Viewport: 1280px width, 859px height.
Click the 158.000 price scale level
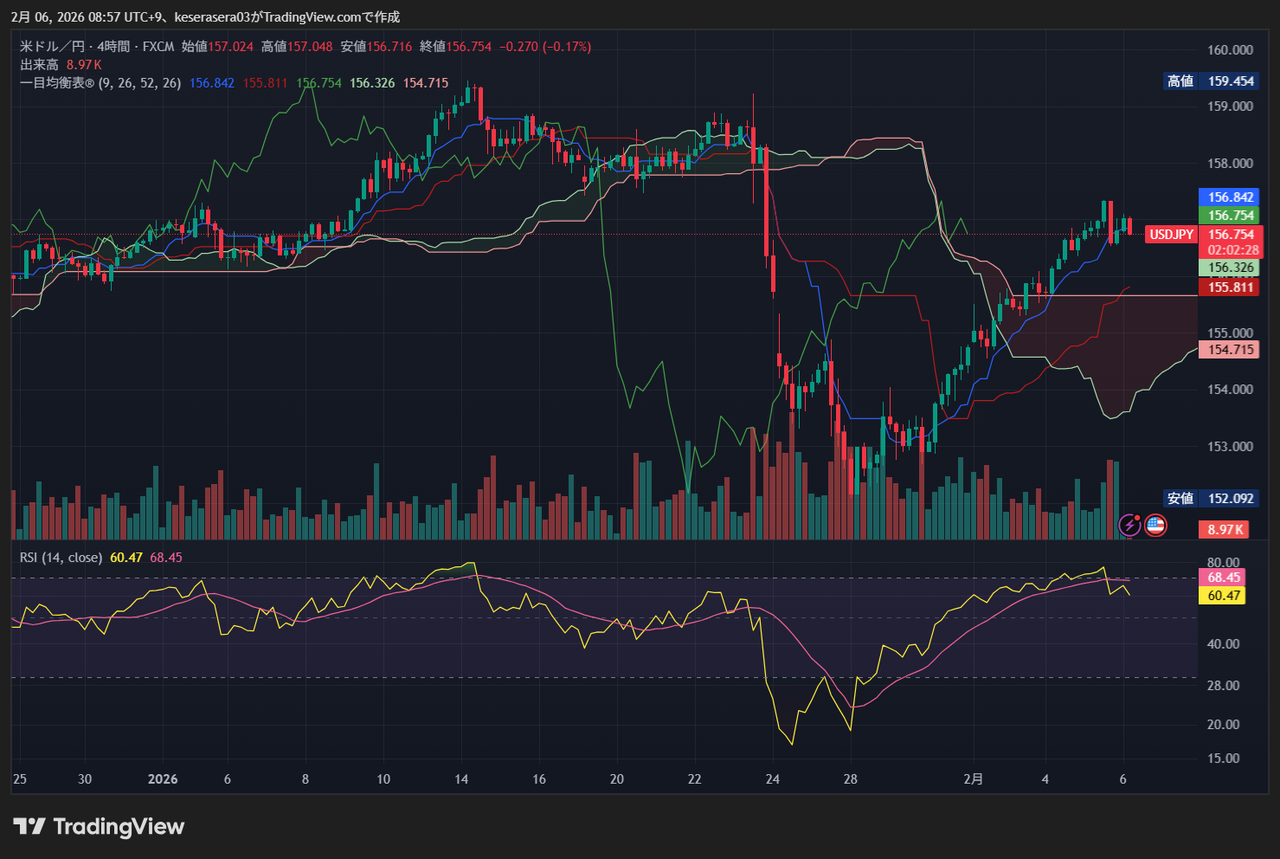(1230, 163)
